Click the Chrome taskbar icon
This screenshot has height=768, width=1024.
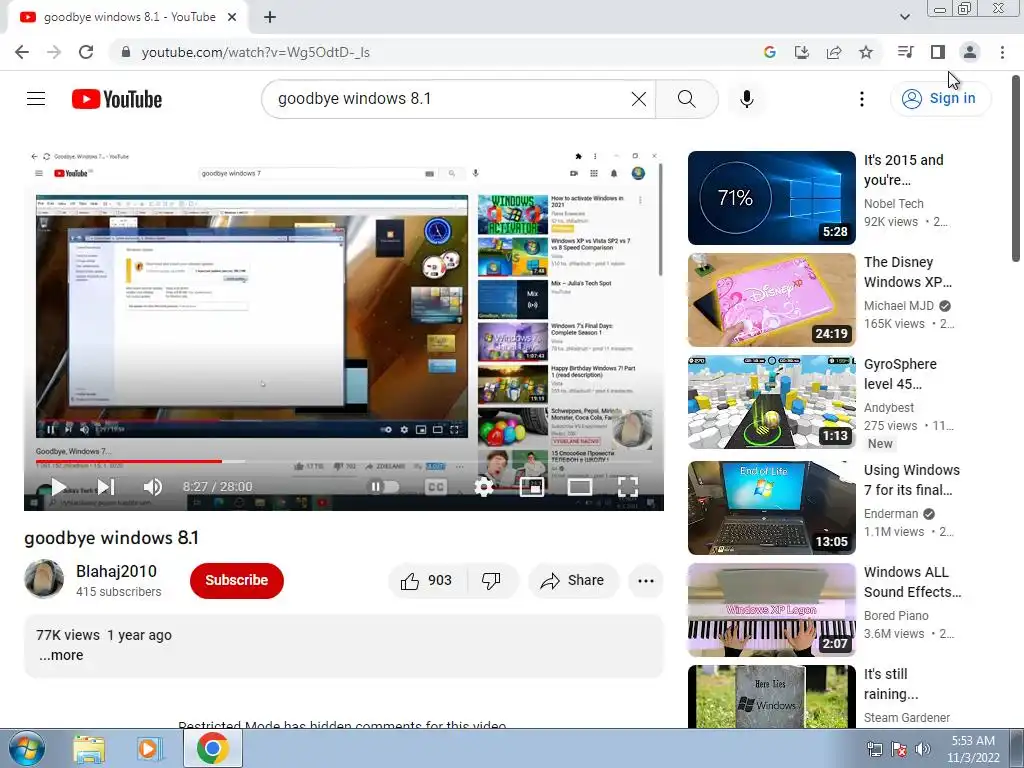(x=213, y=748)
